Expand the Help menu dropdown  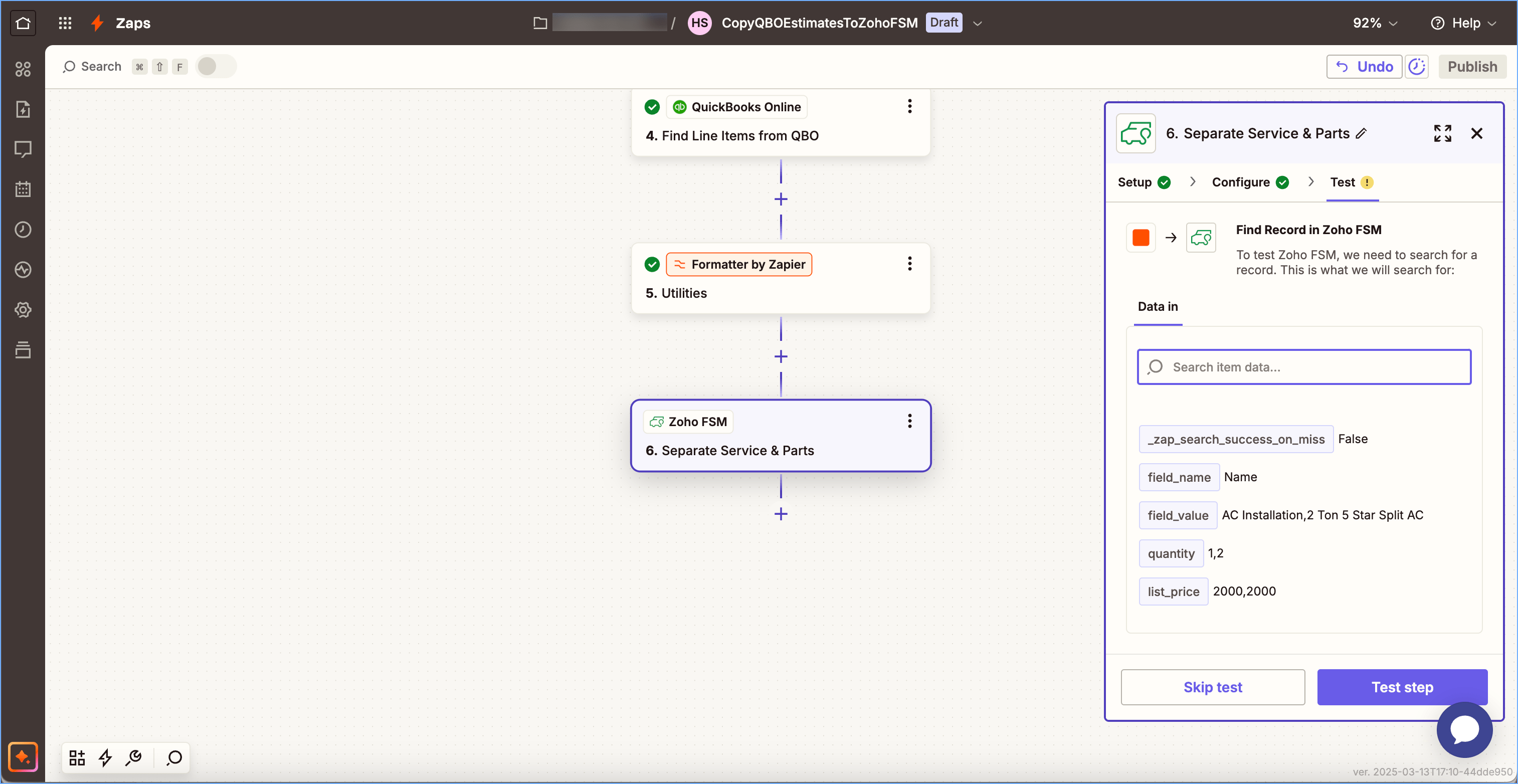[1464, 23]
